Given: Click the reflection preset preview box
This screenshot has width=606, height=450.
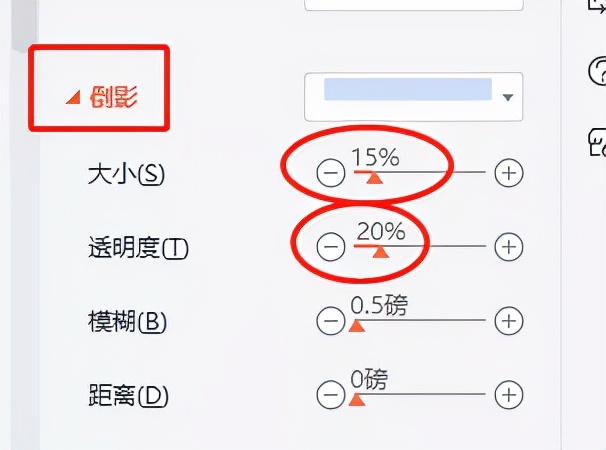Looking at the screenshot, I should point(408,89).
